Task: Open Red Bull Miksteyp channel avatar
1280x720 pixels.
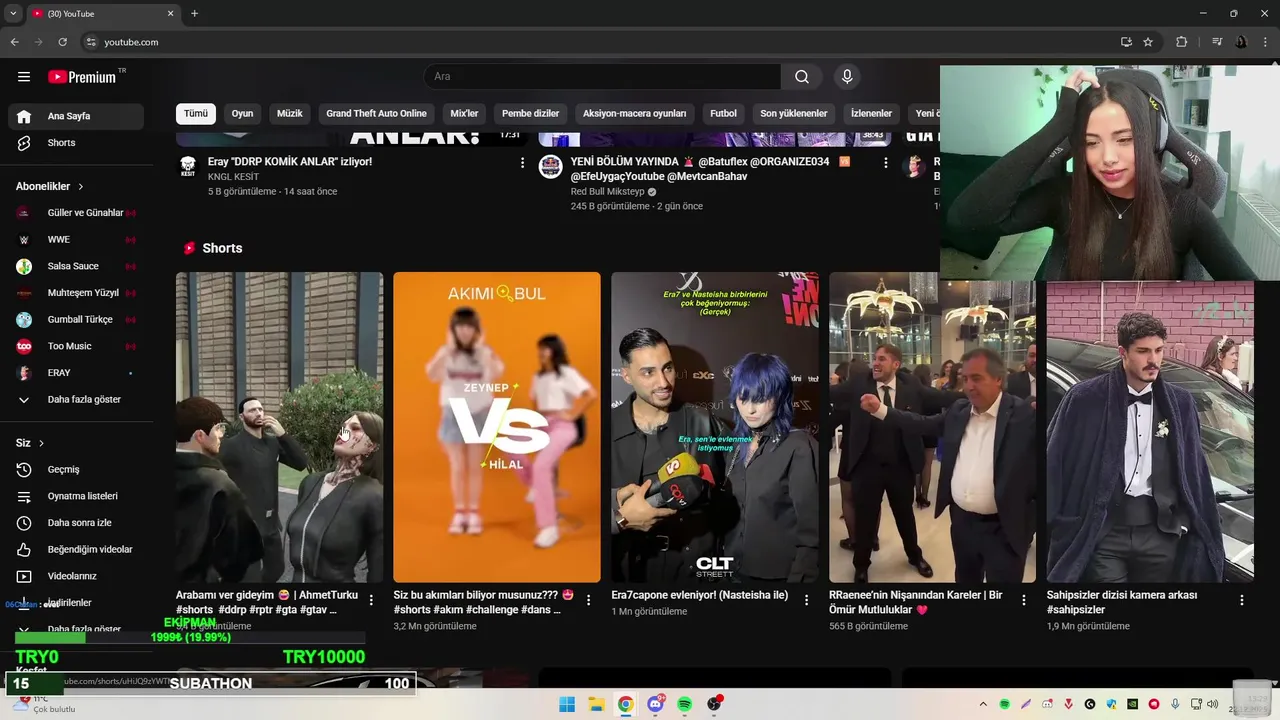Action: [x=551, y=166]
